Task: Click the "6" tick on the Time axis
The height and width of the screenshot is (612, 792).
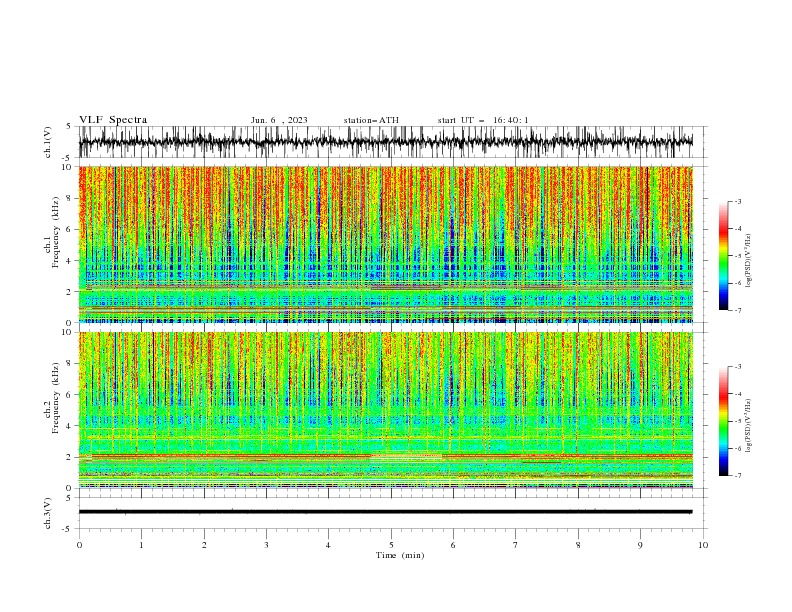Action: tap(453, 545)
